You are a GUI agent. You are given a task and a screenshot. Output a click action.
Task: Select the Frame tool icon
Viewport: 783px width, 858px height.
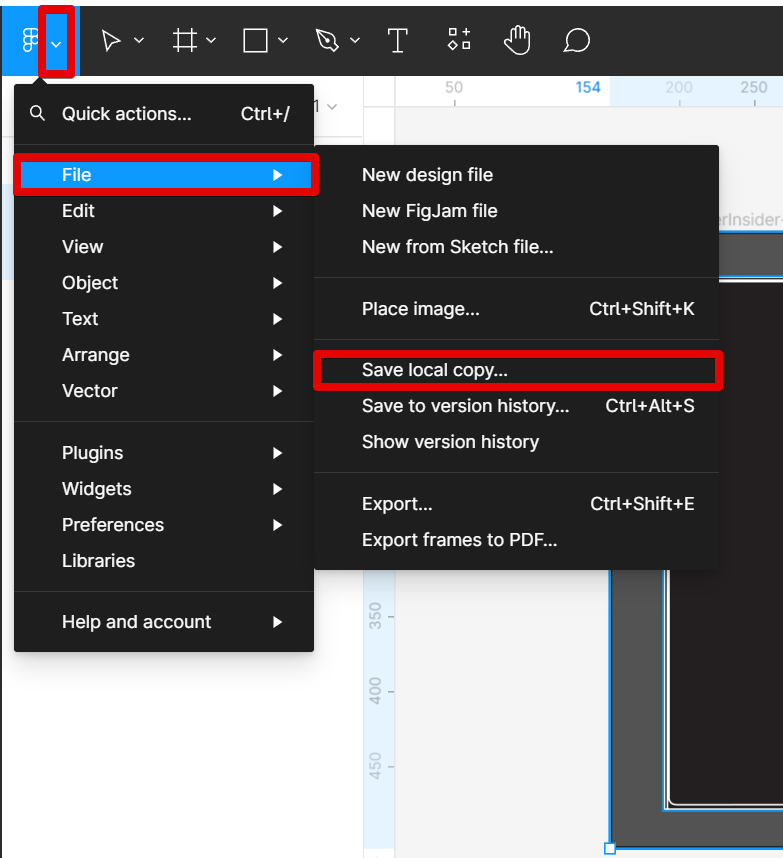tap(184, 41)
